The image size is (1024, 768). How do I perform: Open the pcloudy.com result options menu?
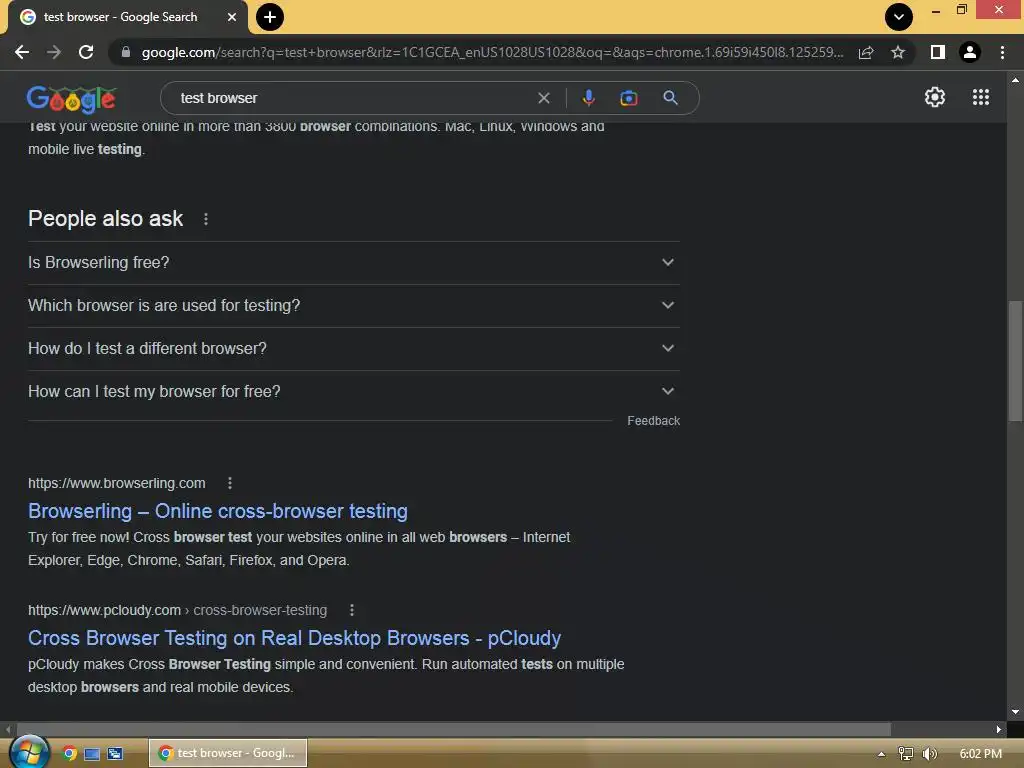point(351,610)
